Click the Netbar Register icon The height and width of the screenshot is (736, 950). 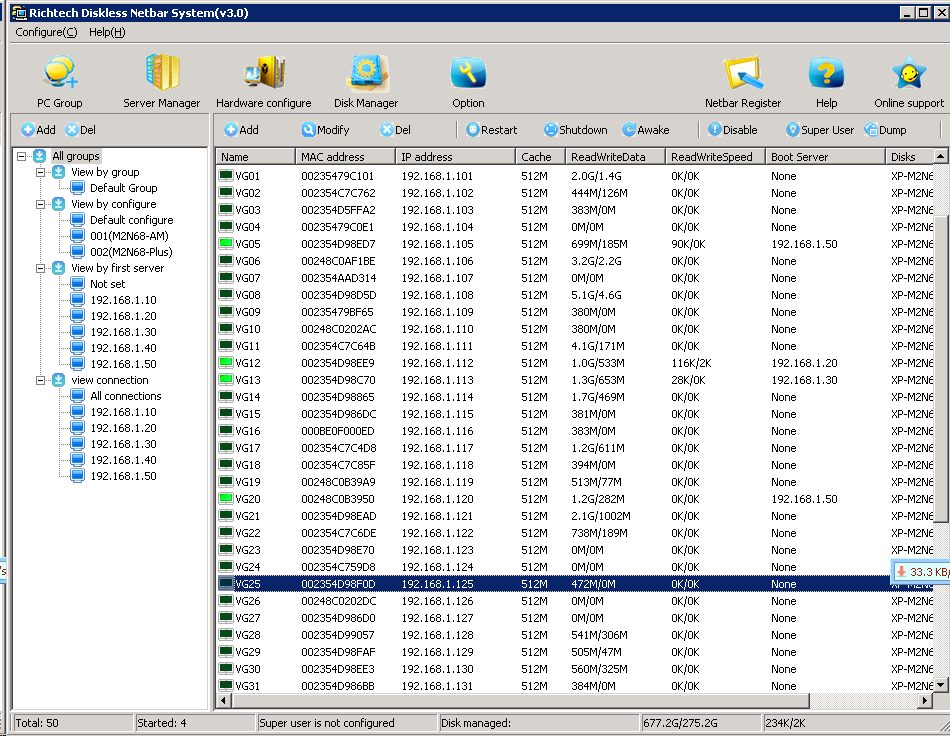pos(742,75)
